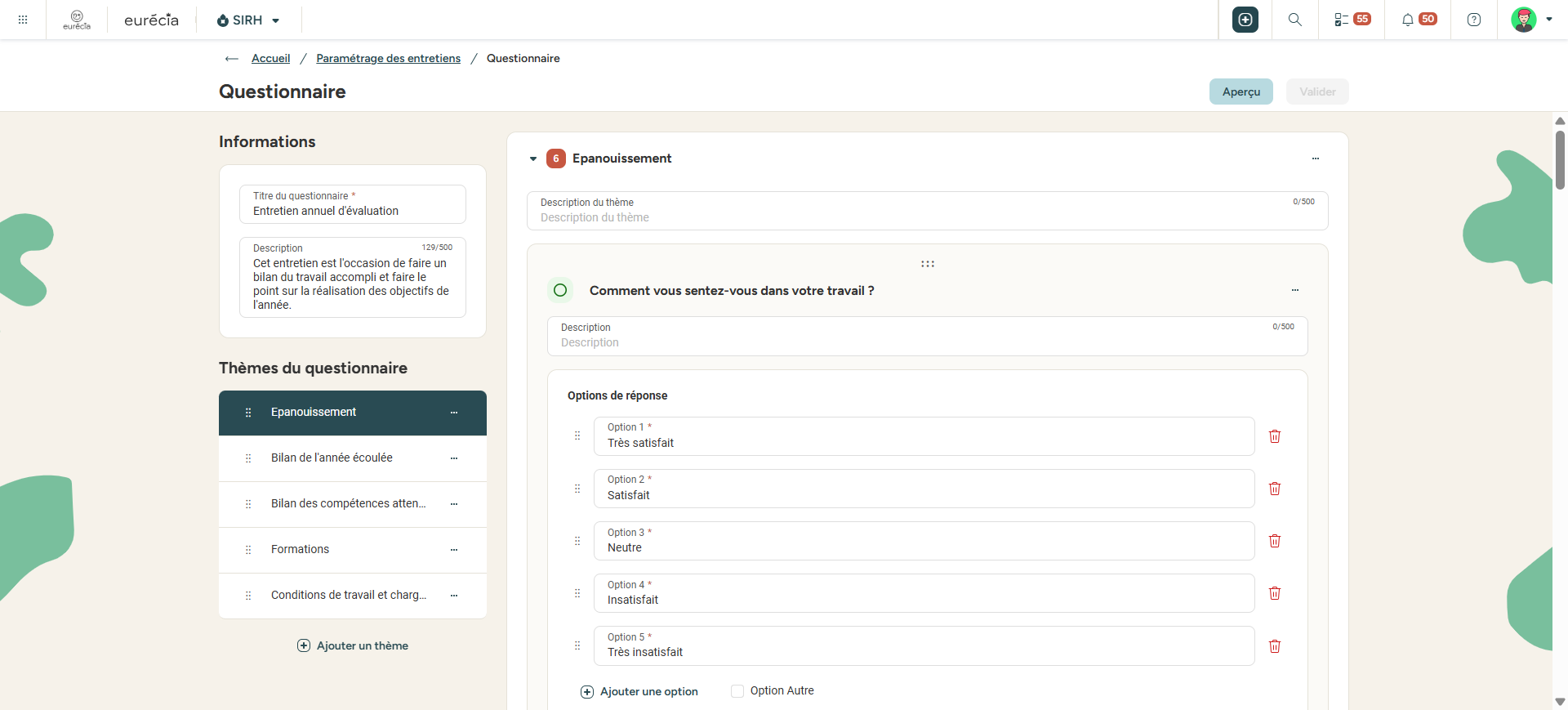Screen dimensions: 1568x710
Task: Open more options for Bilan de l'année écoulée
Action: [x=454, y=458]
